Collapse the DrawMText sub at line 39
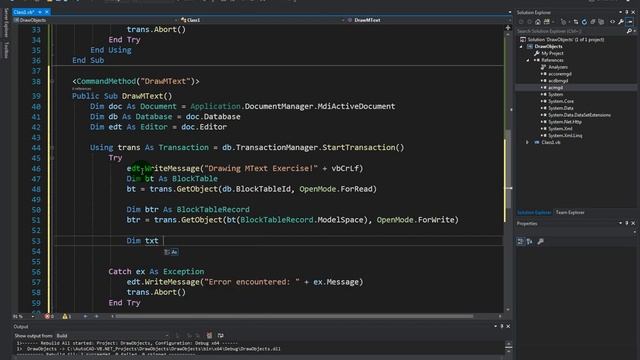The width and height of the screenshot is (640, 360). pyautogui.click(x=52, y=81)
